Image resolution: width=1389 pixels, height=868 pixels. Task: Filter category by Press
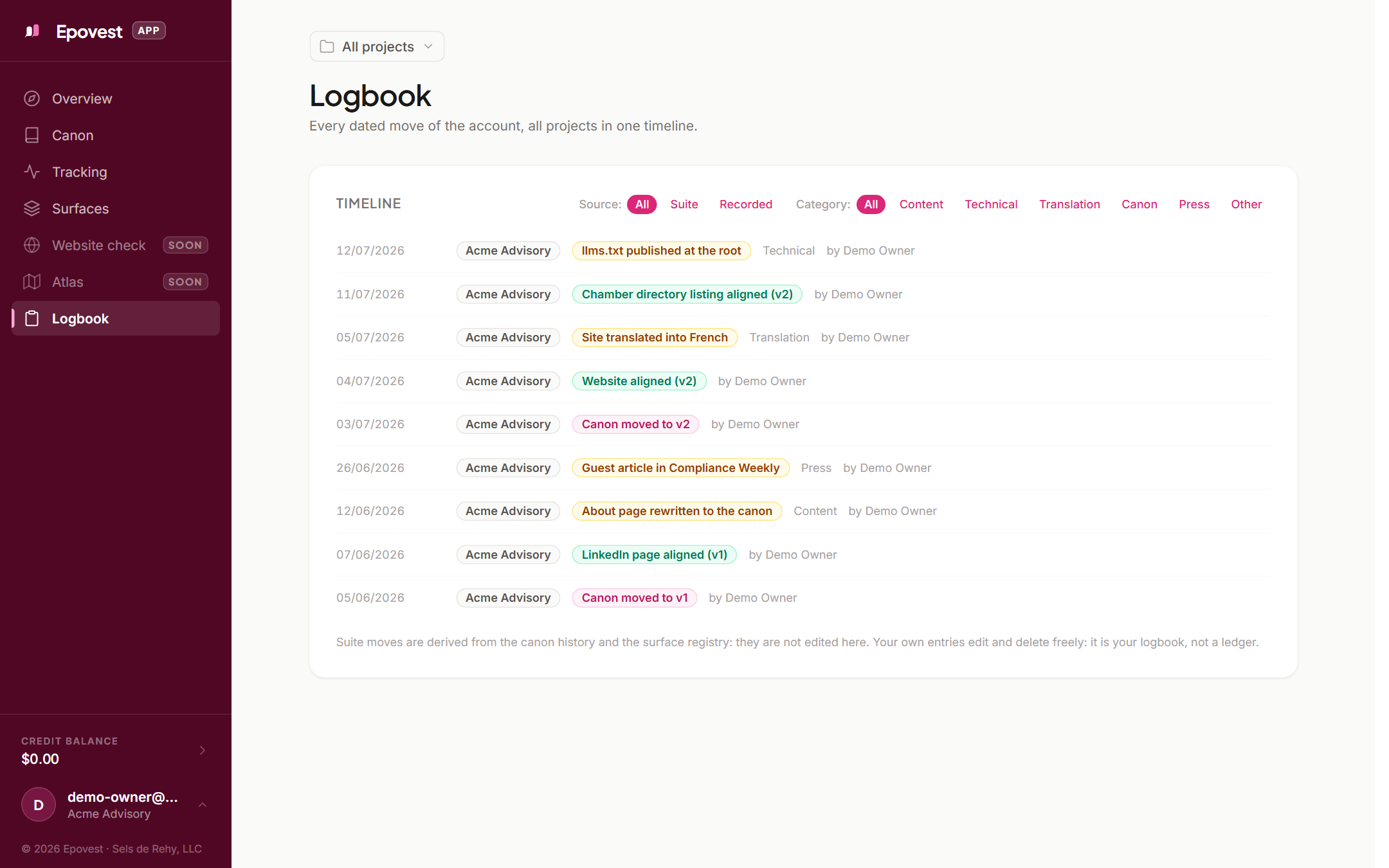1194,204
